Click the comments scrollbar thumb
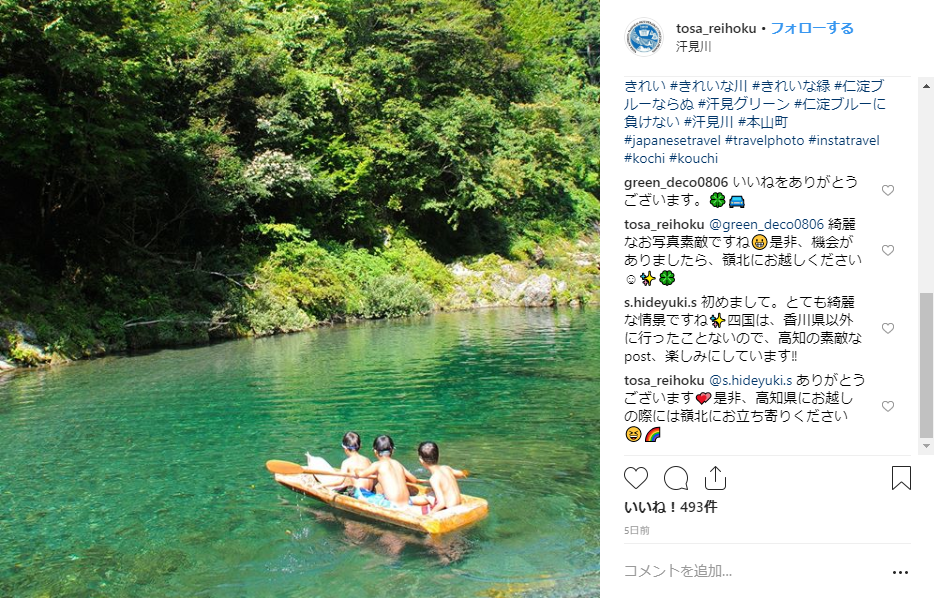Image resolution: width=934 pixels, height=598 pixels. [926, 365]
